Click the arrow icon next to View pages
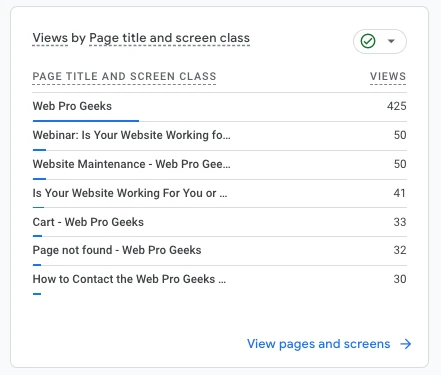 point(406,344)
